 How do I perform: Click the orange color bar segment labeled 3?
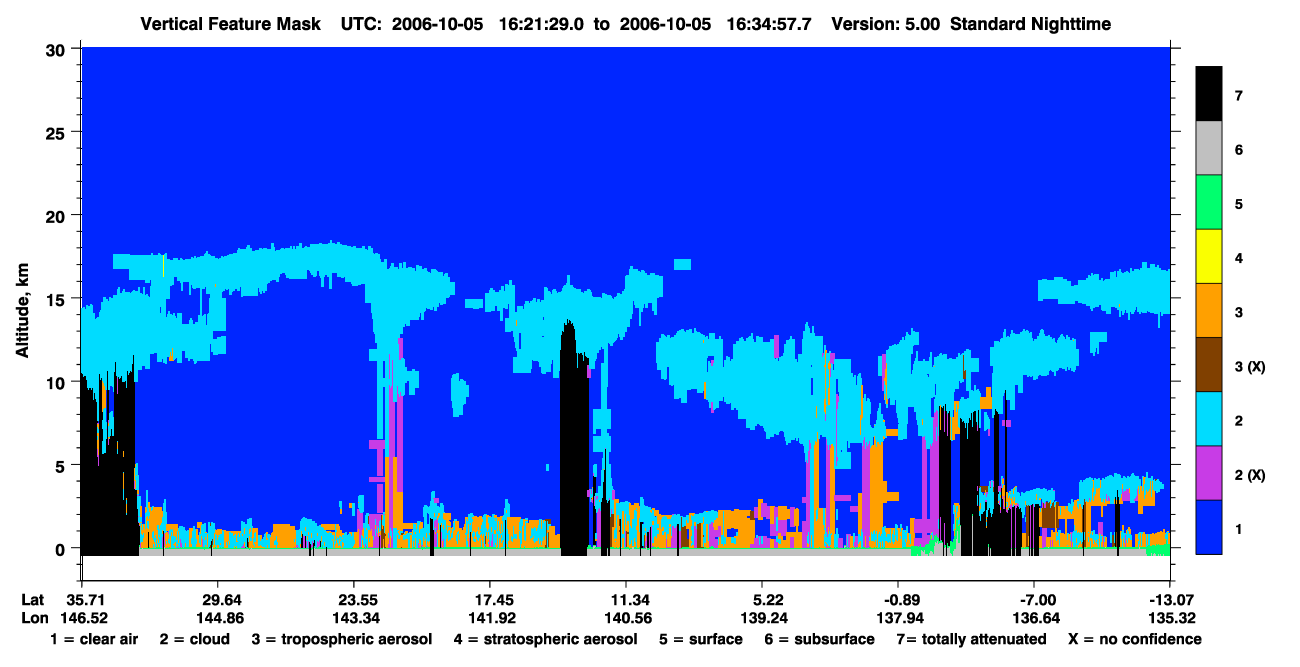click(1209, 311)
